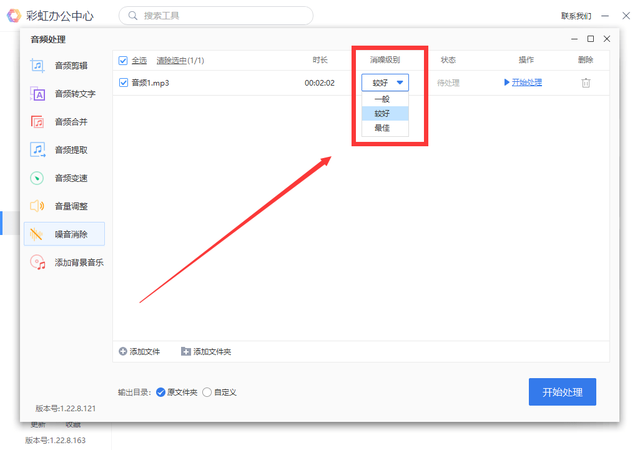Screen dimensions: 640x450
Task: Open the 添加背景音乐 section
Action: [x=64, y=262]
